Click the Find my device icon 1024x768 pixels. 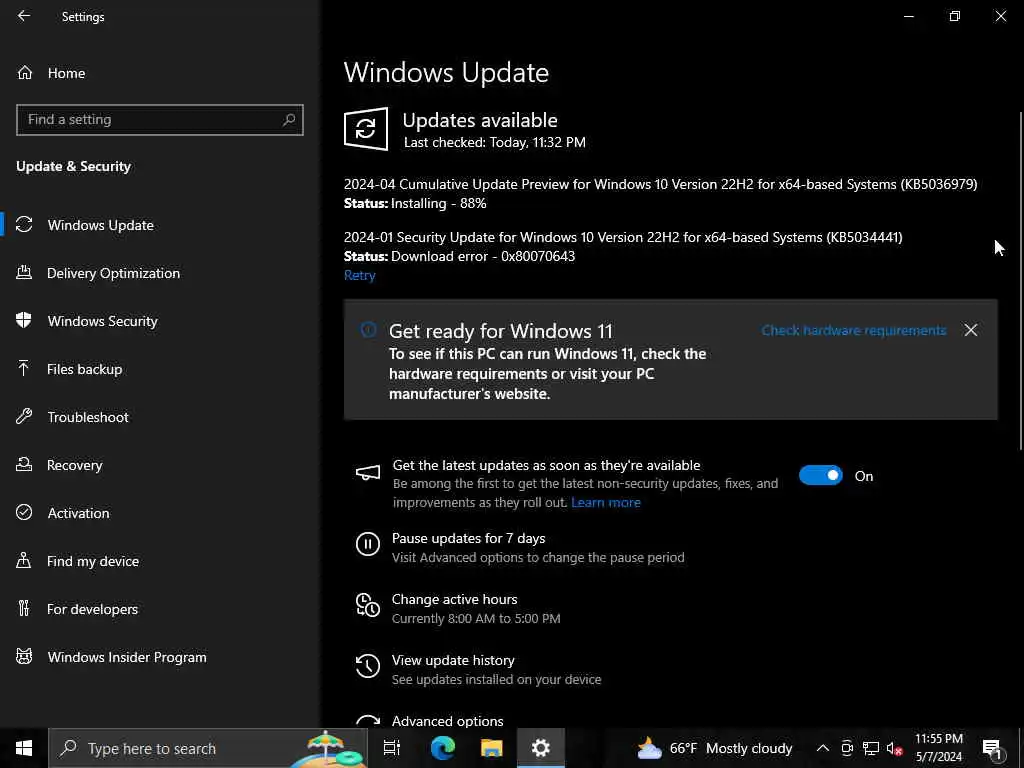(x=24, y=560)
